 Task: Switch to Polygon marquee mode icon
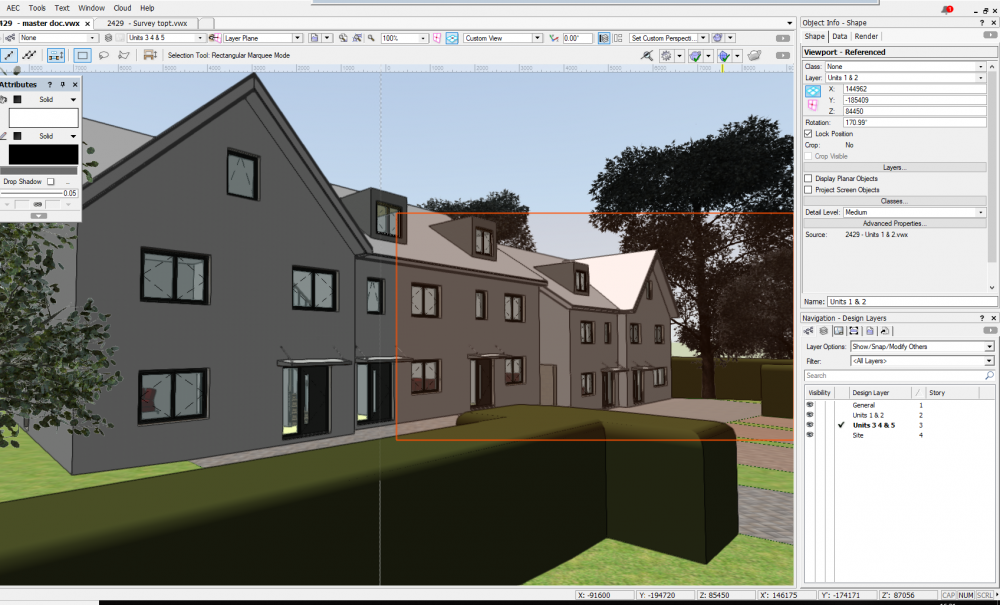tap(124, 56)
